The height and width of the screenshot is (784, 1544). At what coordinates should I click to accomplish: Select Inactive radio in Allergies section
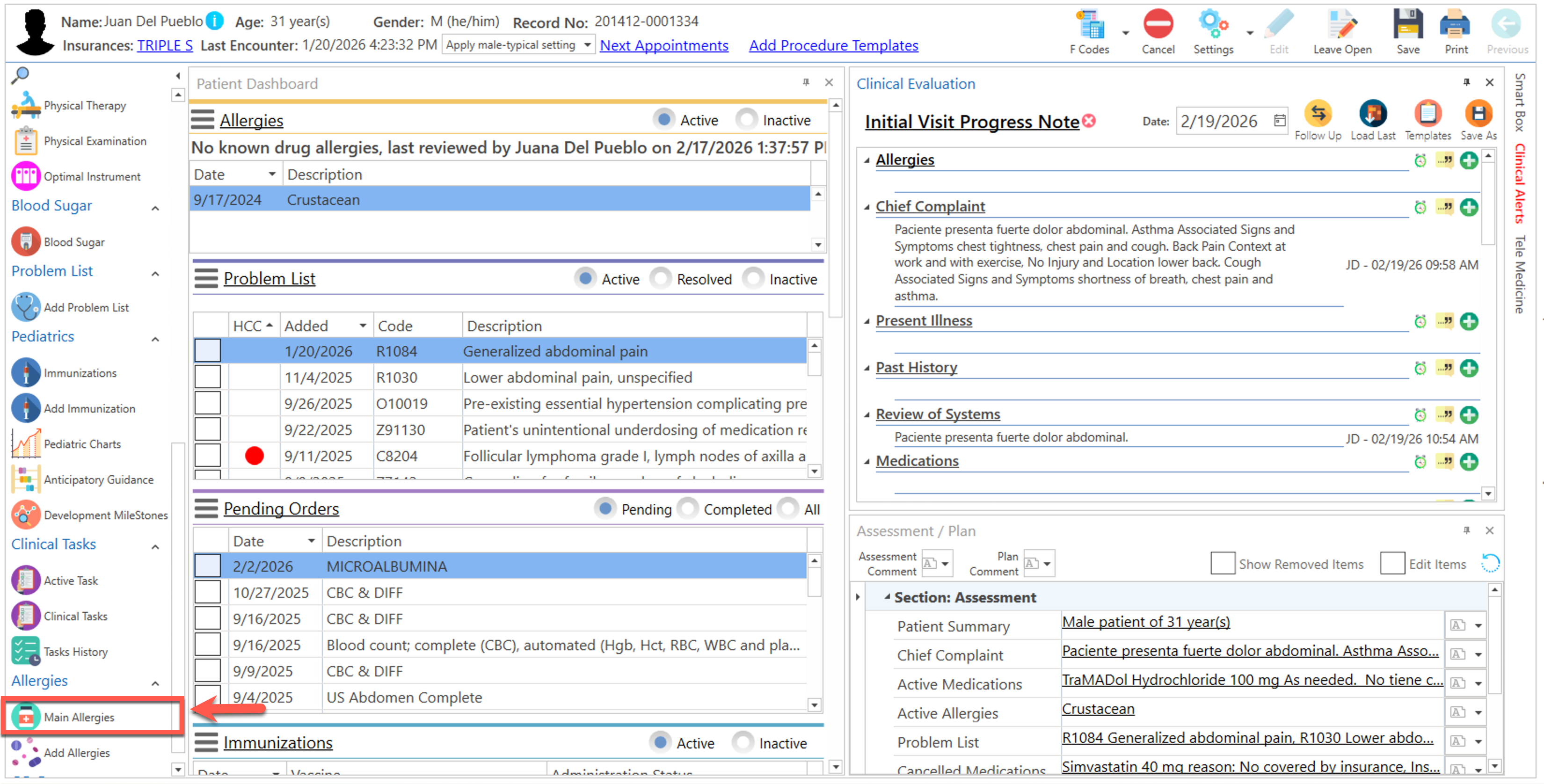pyautogui.click(x=747, y=120)
